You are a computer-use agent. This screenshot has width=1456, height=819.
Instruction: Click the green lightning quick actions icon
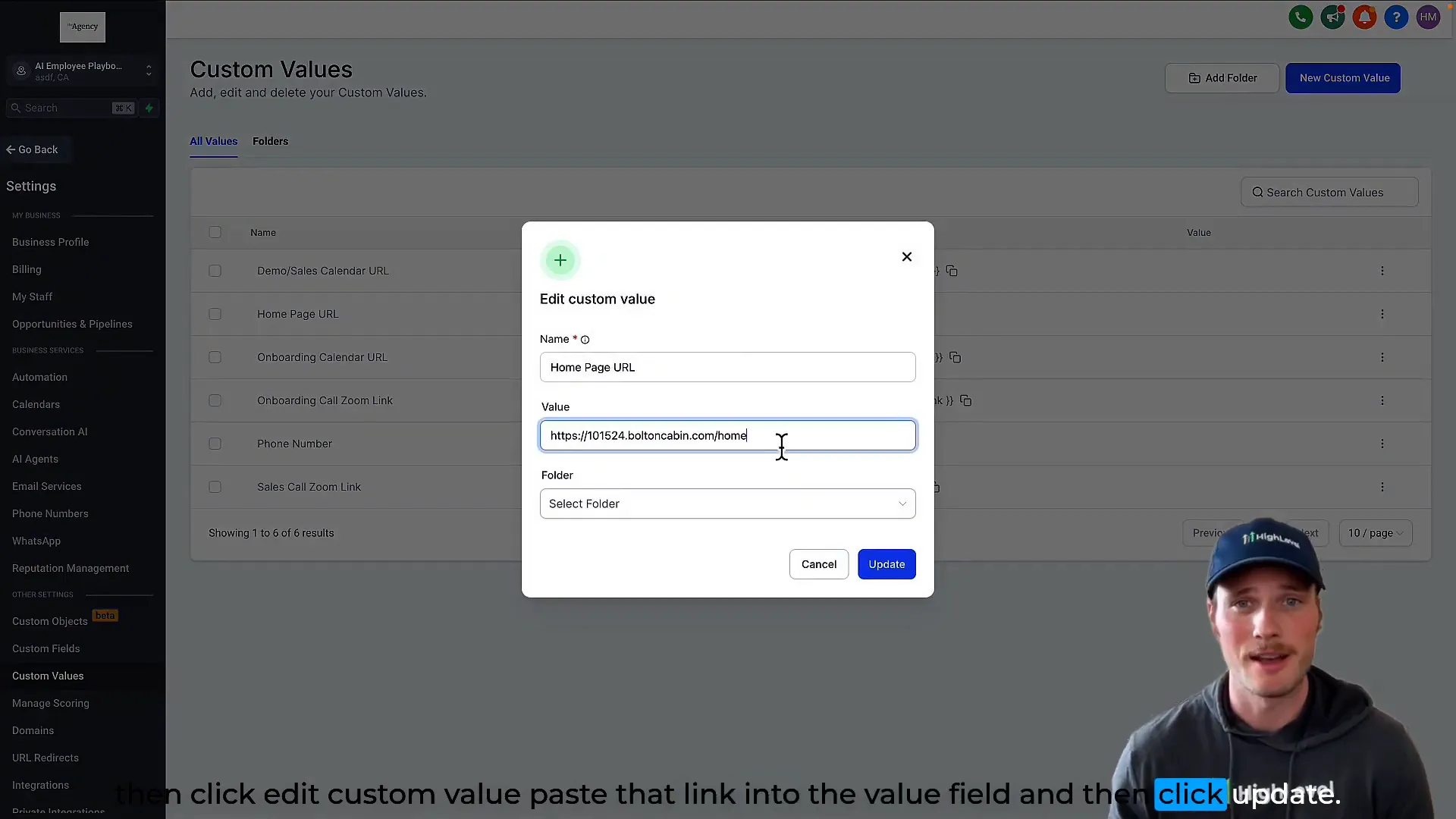pyautogui.click(x=149, y=108)
